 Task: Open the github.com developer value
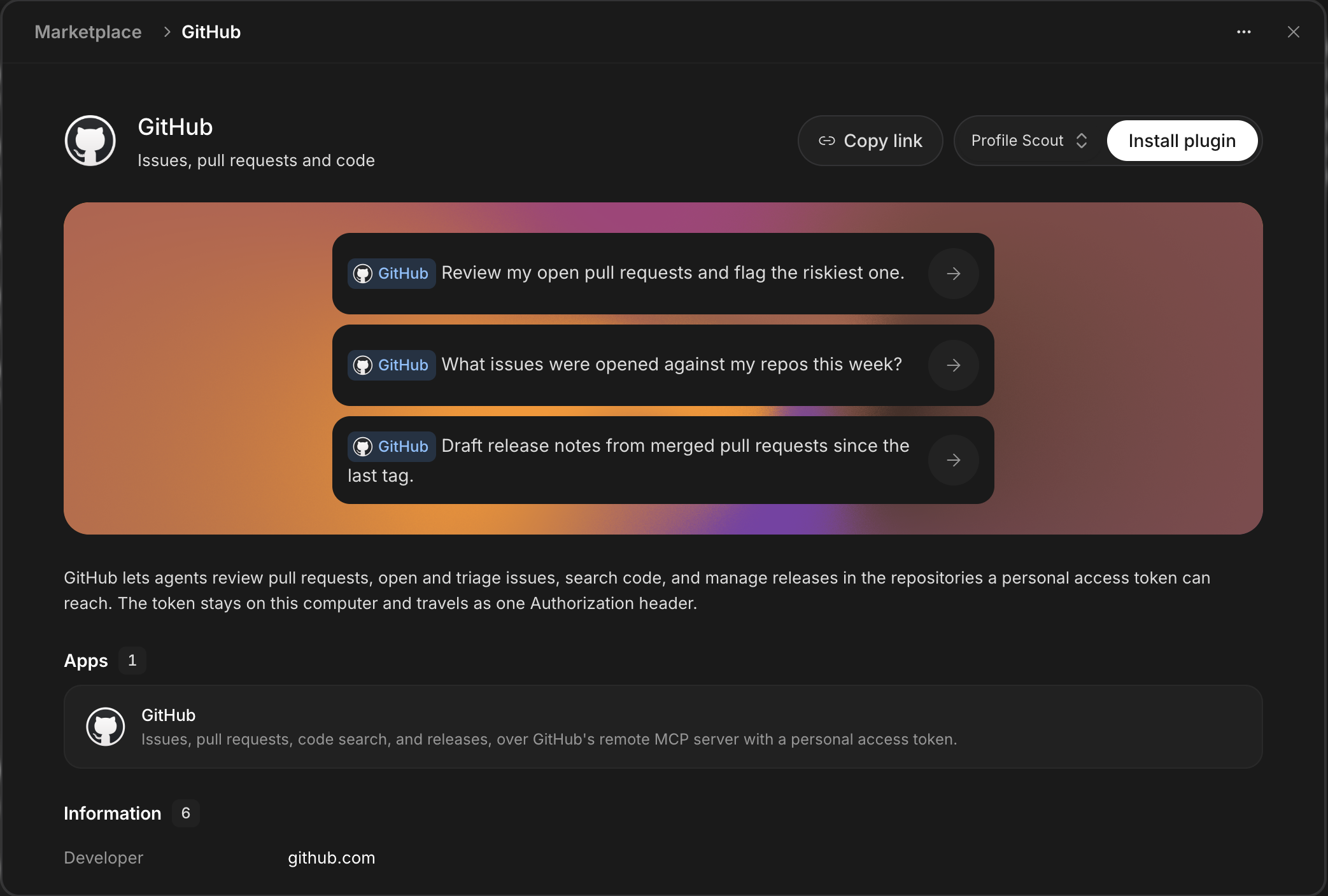331,858
